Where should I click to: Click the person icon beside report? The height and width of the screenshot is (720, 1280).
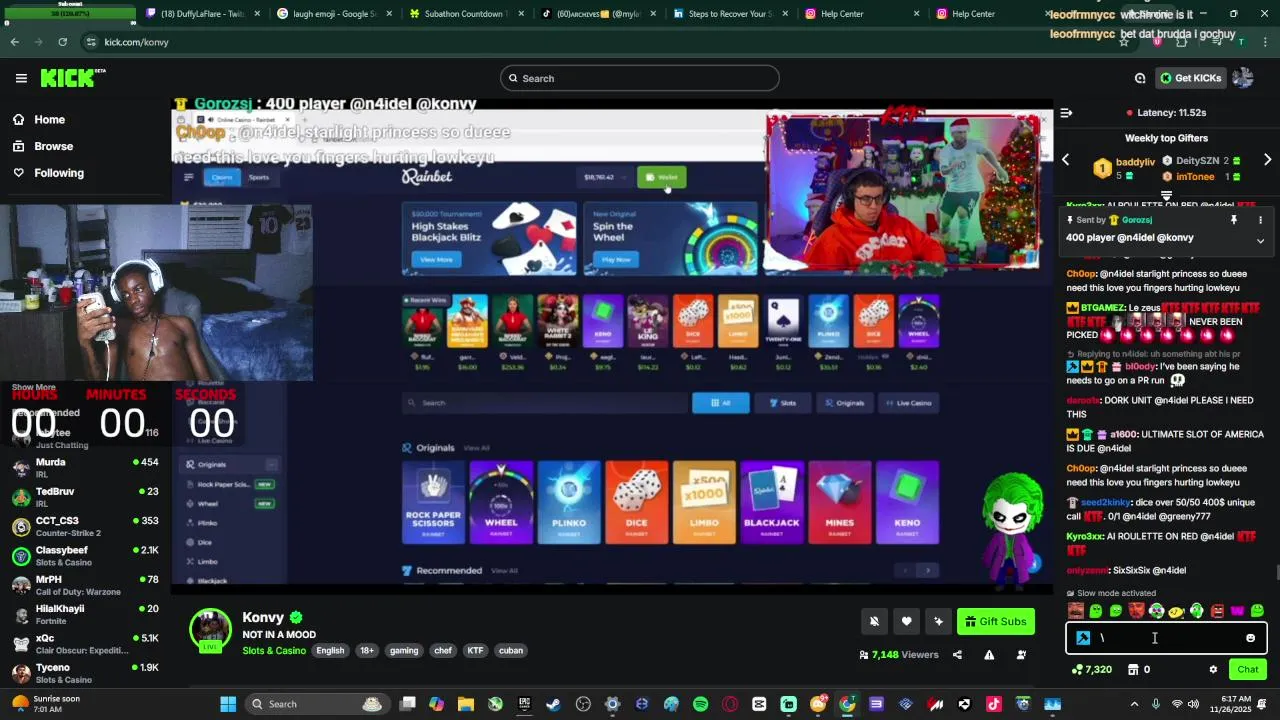(x=1021, y=655)
